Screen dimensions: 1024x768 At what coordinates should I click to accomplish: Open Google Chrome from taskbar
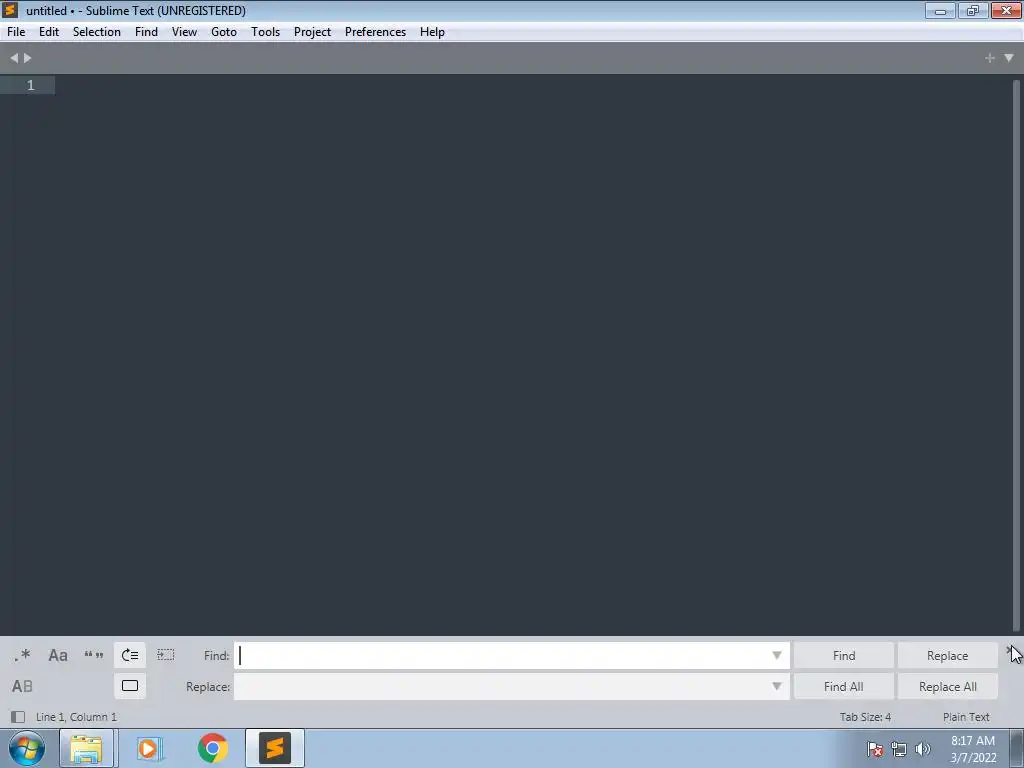click(x=213, y=748)
